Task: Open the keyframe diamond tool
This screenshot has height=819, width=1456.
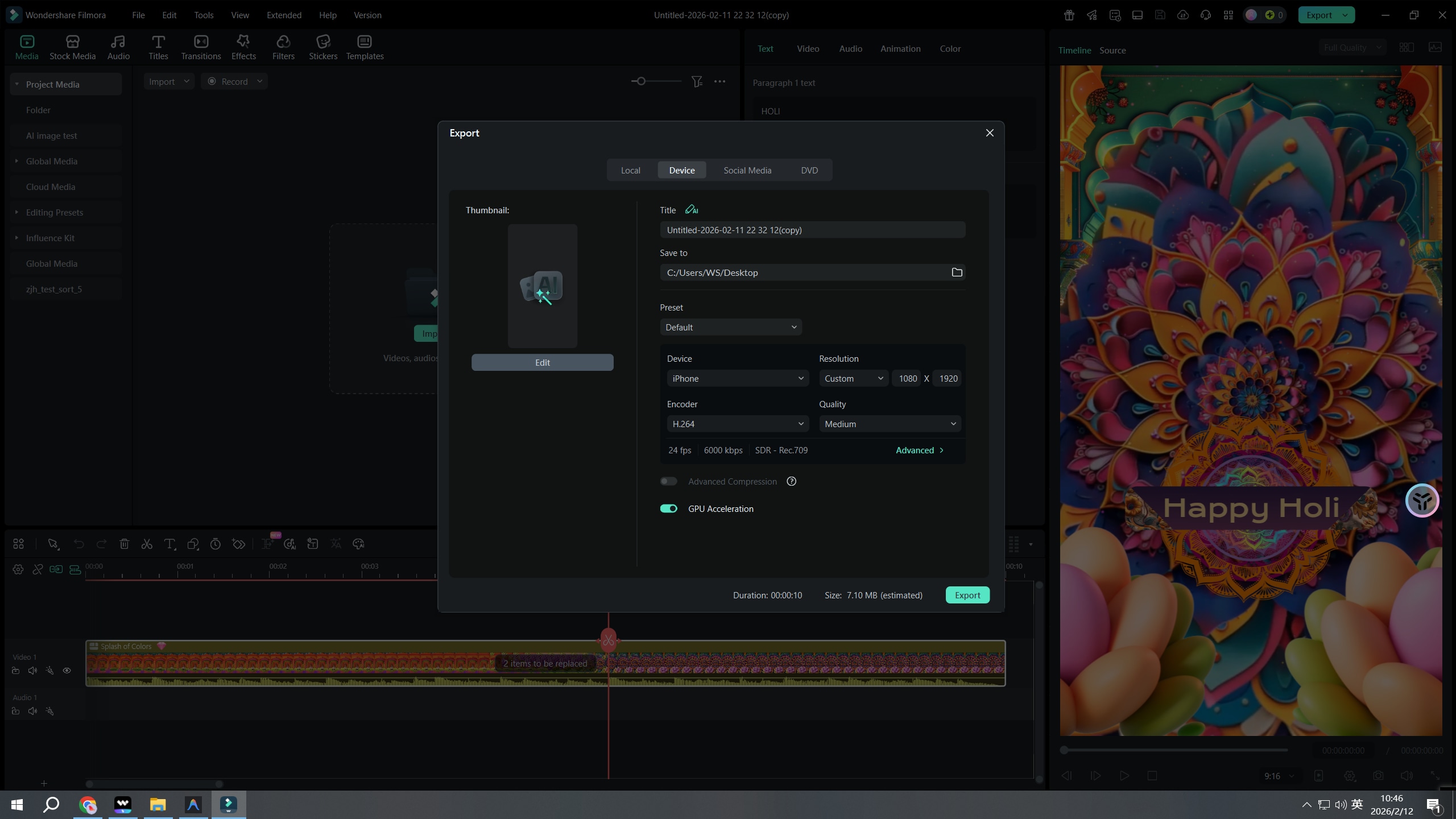Action: pos(238,544)
